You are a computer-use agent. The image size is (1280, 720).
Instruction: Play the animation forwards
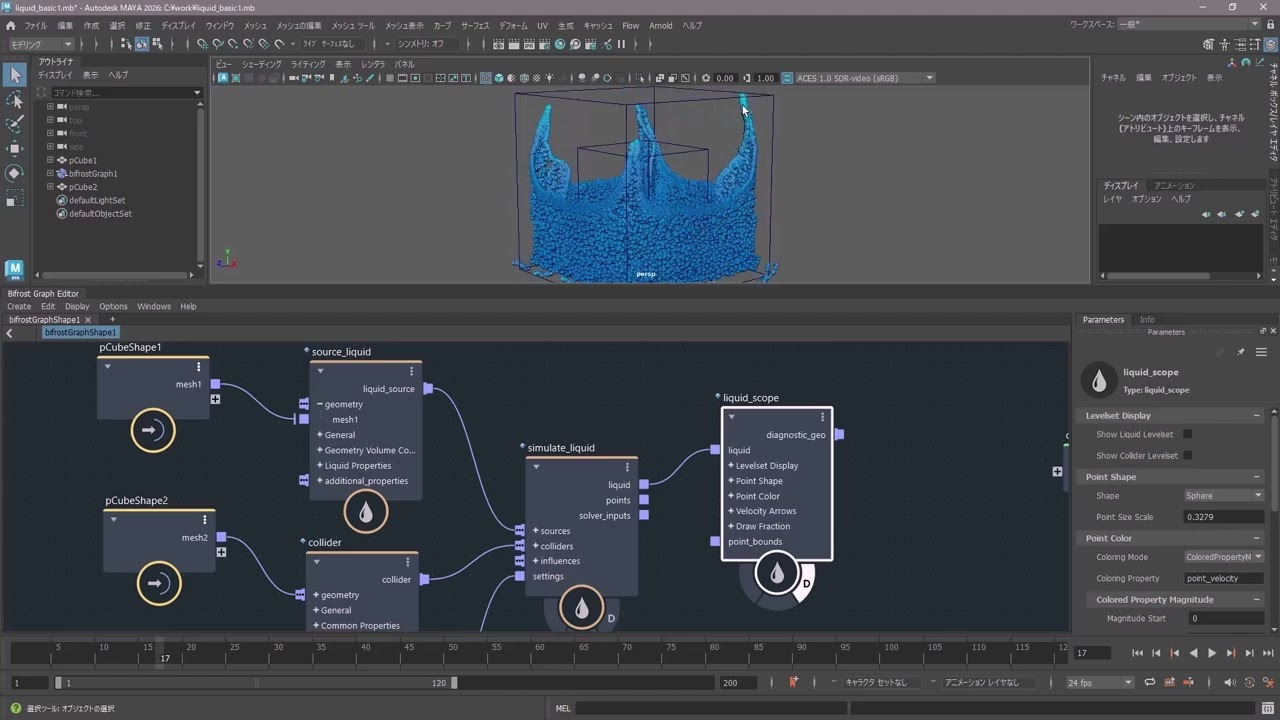1212,653
